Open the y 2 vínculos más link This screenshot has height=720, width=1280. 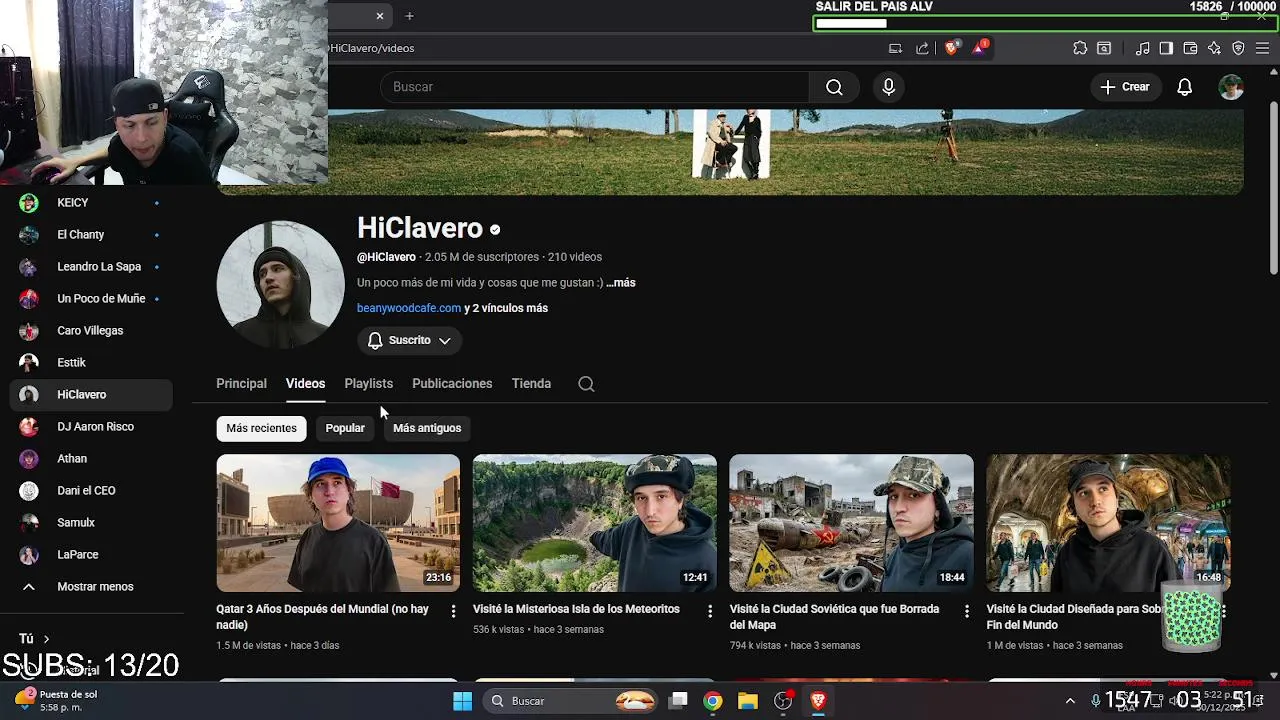[x=506, y=308]
